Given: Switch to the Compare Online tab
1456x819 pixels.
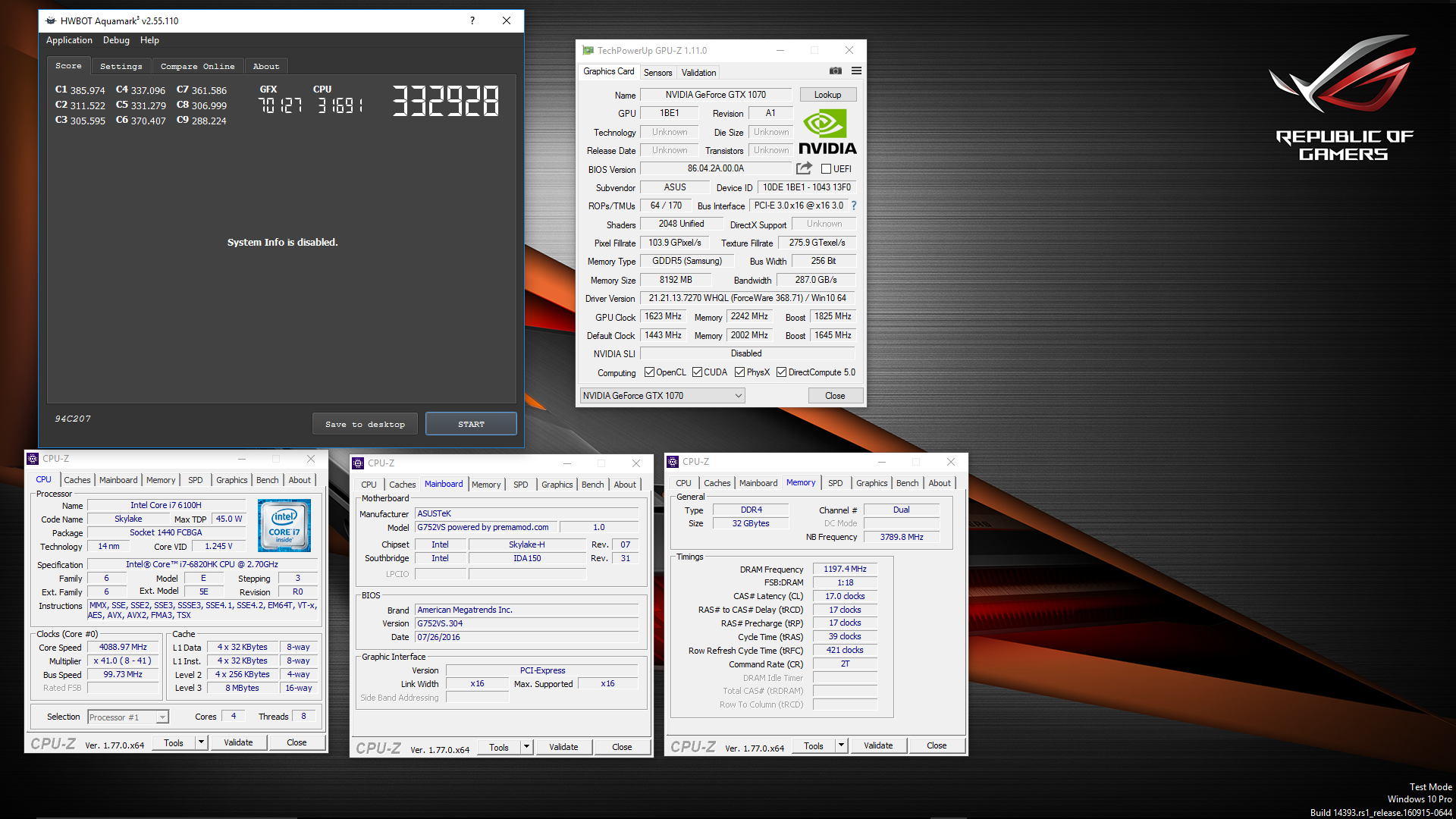Looking at the screenshot, I should [197, 66].
